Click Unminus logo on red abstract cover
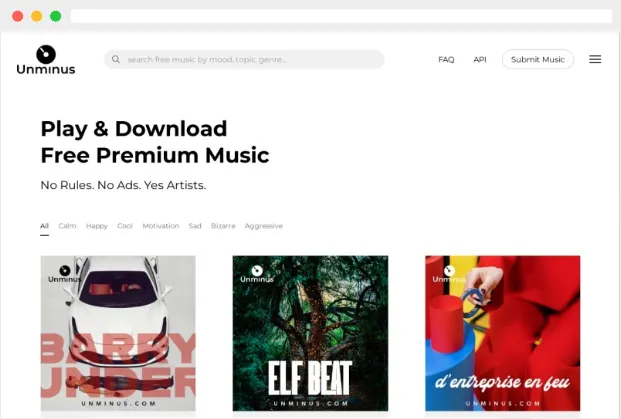 (x=449, y=274)
